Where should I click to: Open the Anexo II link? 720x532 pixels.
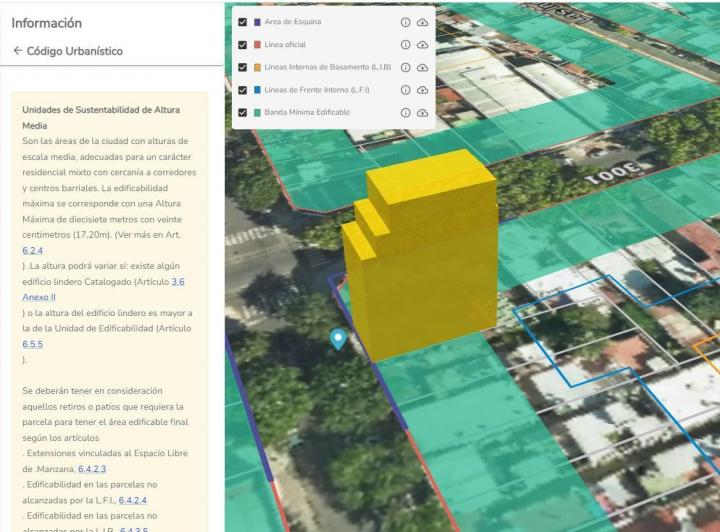point(39,297)
